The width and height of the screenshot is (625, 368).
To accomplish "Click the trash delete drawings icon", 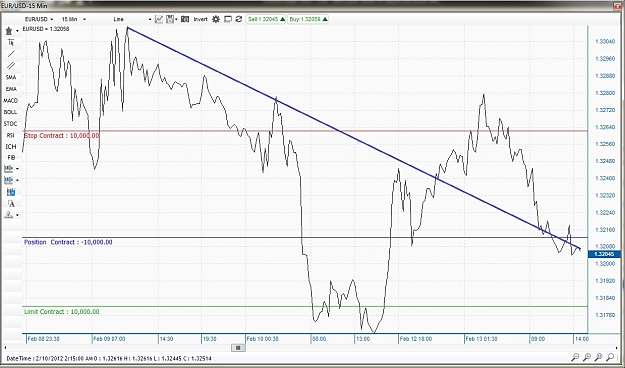I will pyautogui.click(x=9, y=31).
